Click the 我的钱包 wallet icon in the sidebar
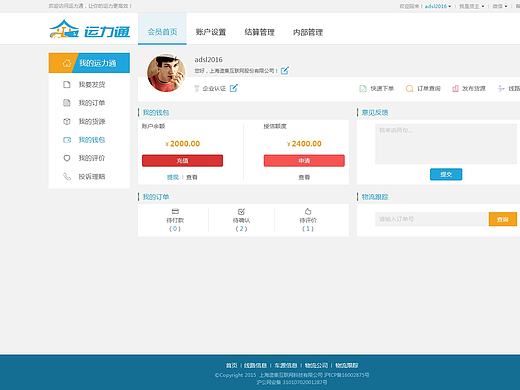520x390 pixels. click(67, 140)
